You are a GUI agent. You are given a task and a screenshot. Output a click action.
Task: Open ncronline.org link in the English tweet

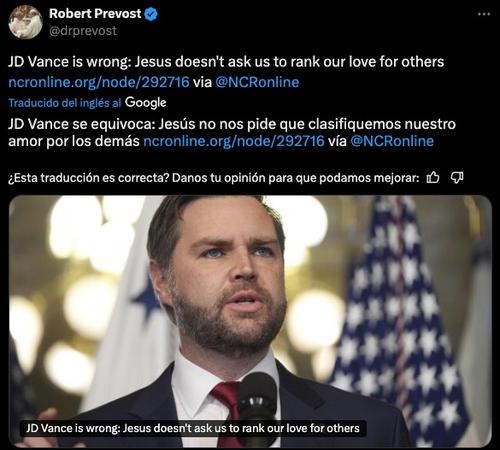(x=99, y=82)
